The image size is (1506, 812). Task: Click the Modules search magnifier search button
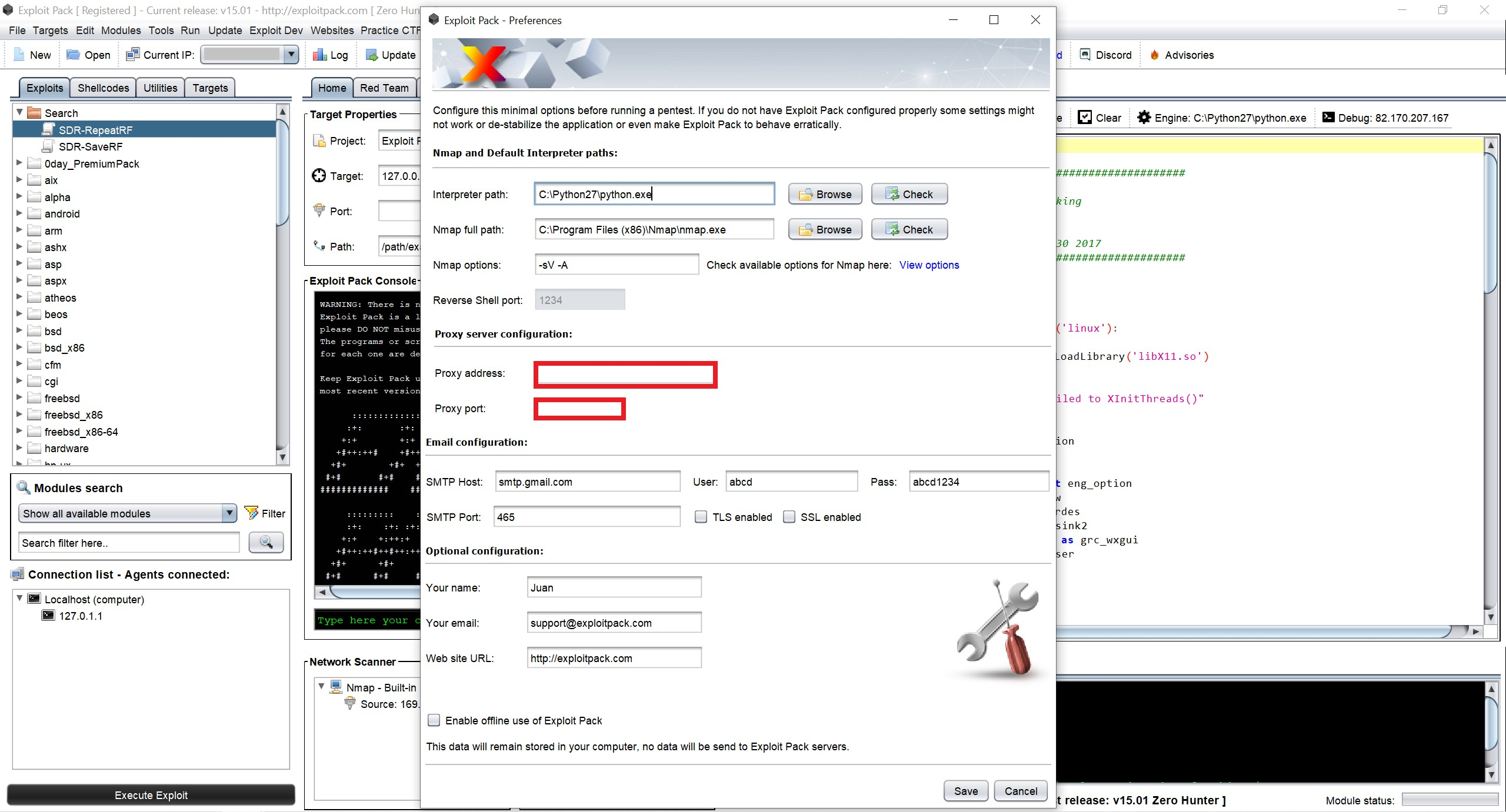266,542
